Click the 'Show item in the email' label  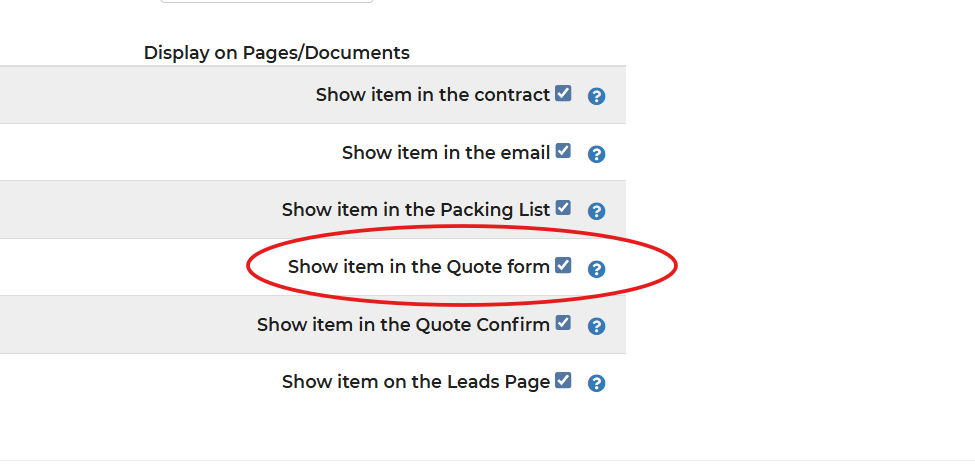pyautogui.click(x=445, y=153)
